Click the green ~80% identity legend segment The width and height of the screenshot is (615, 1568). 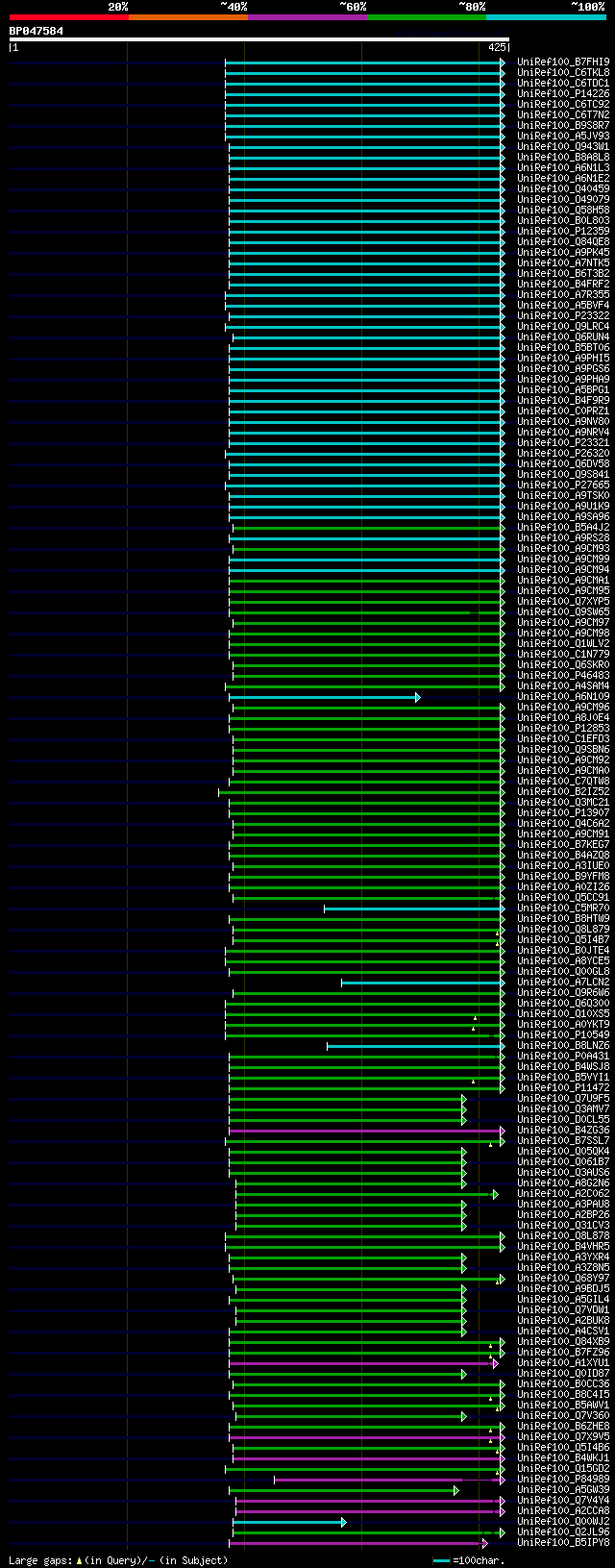click(427, 17)
